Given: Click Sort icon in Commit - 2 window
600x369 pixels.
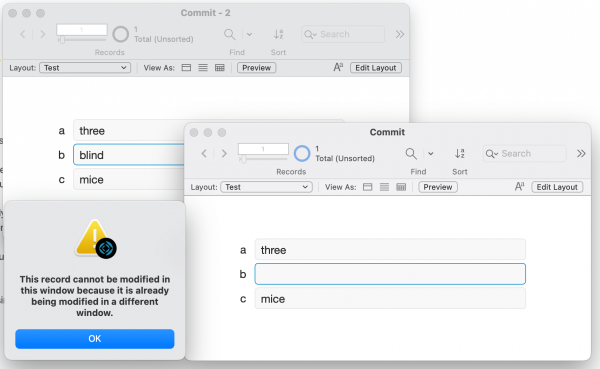Looking at the screenshot, I should pyautogui.click(x=278, y=34).
